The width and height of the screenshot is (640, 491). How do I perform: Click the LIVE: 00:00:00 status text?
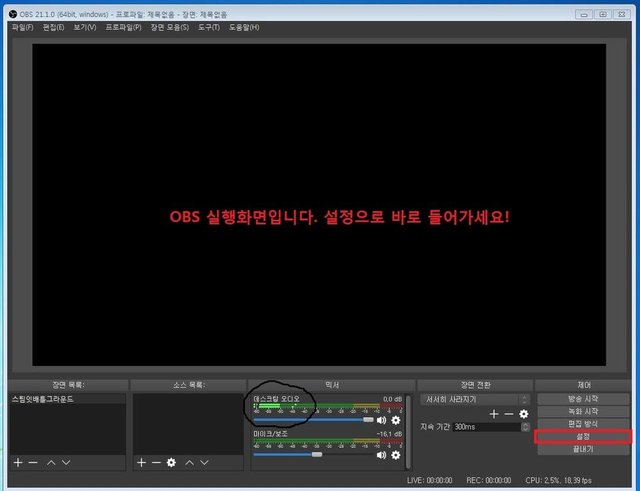click(x=429, y=480)
